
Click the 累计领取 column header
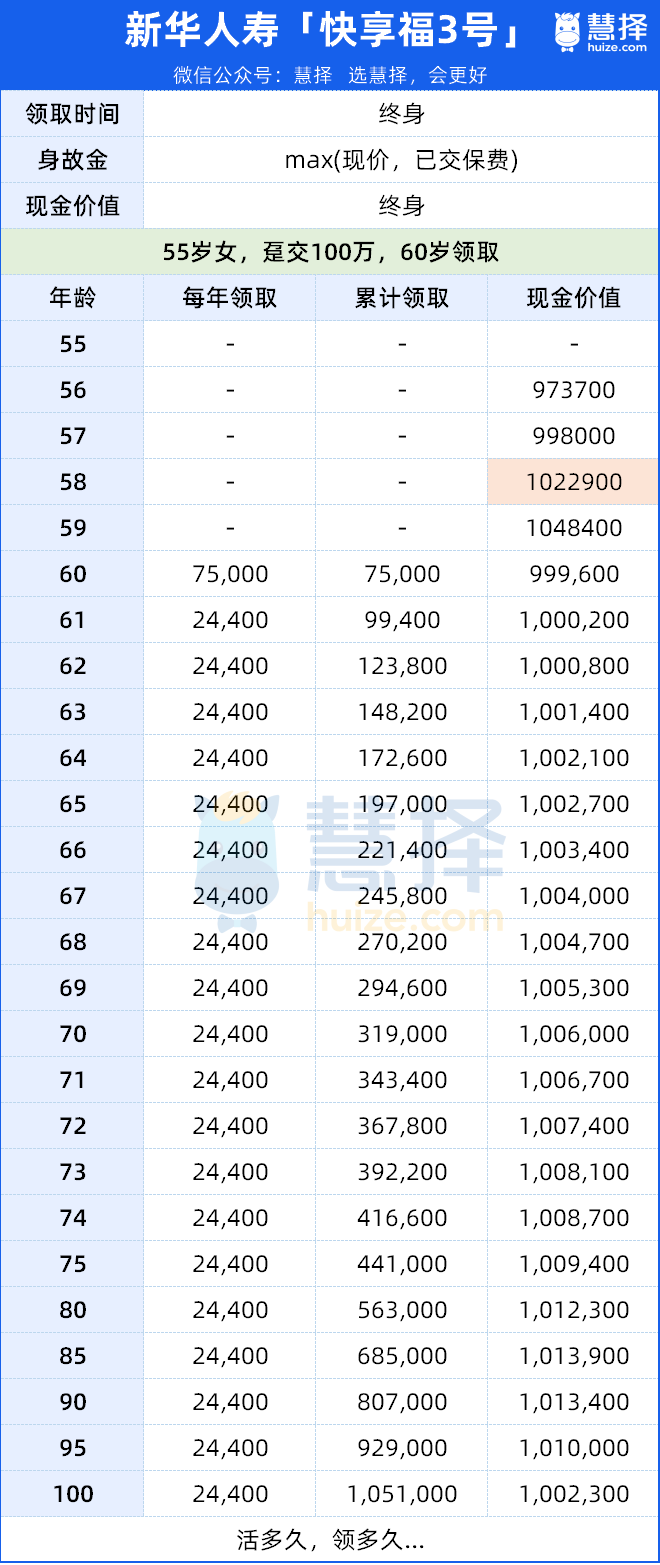point(402,298)
